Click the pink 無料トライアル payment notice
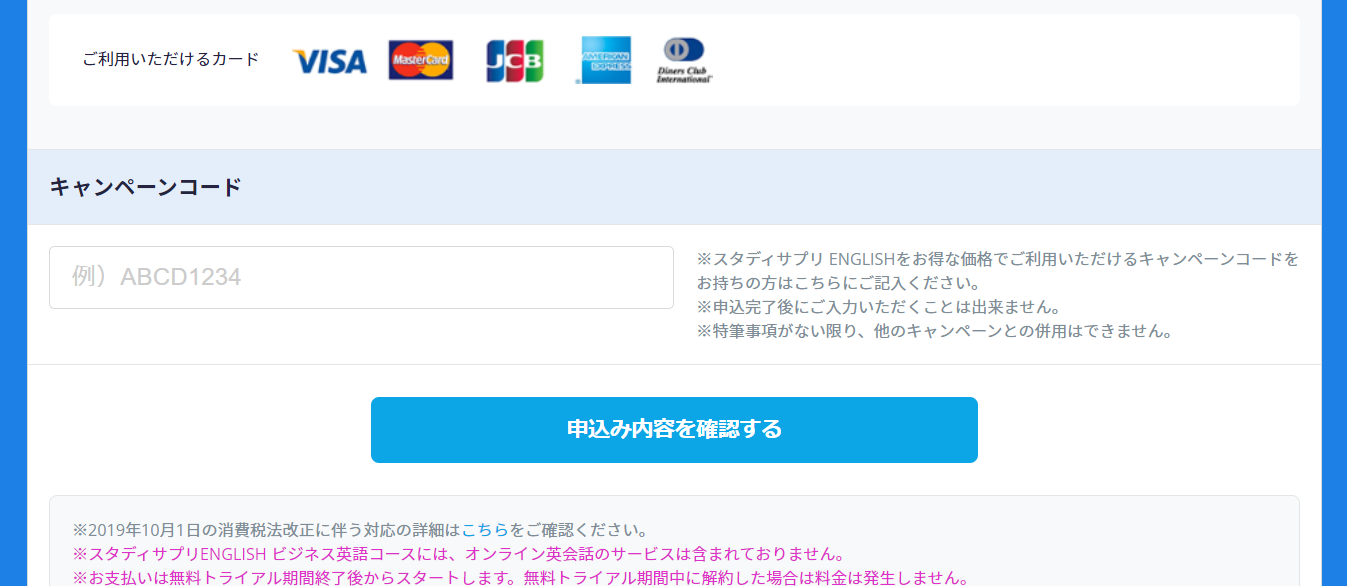Viewport: 1347px width, 586px height. 520,578
